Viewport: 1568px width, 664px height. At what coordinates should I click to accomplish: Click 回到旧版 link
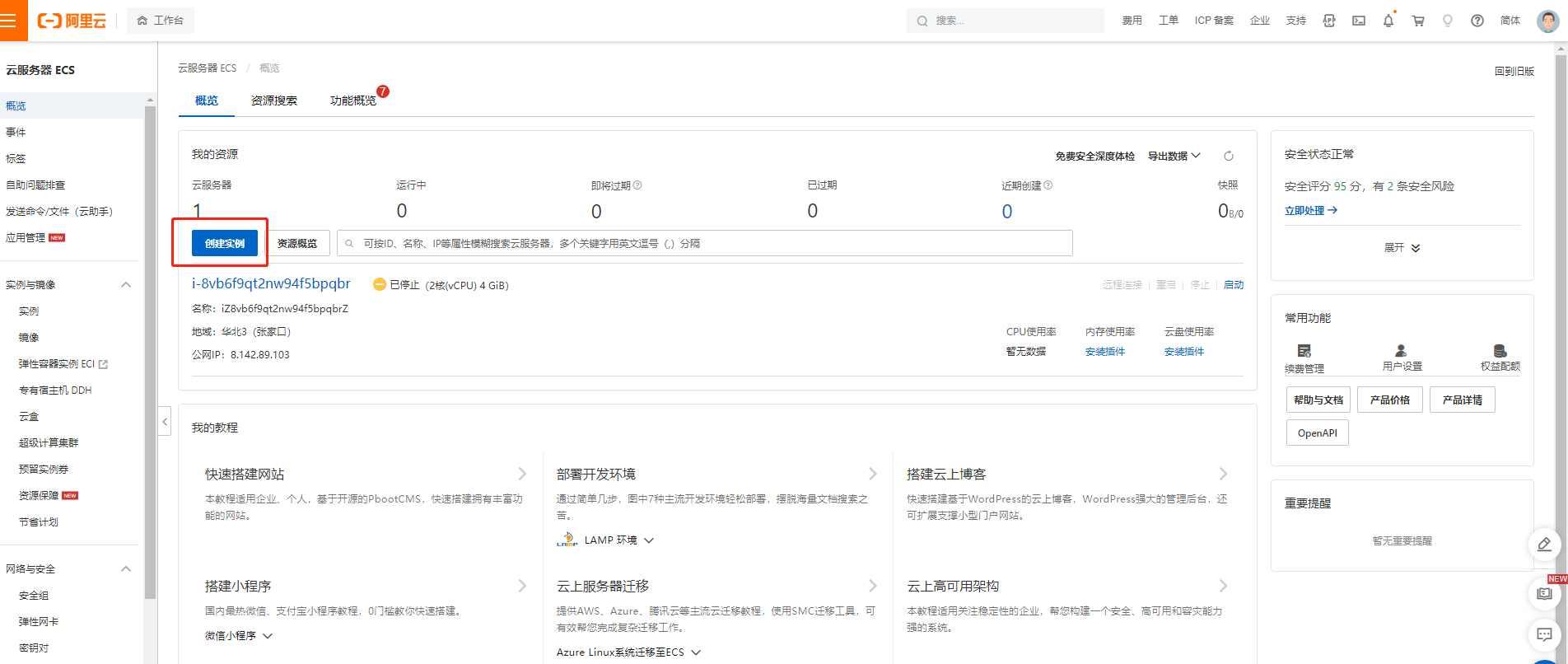pyautogui.click(x=1514, y=72)
